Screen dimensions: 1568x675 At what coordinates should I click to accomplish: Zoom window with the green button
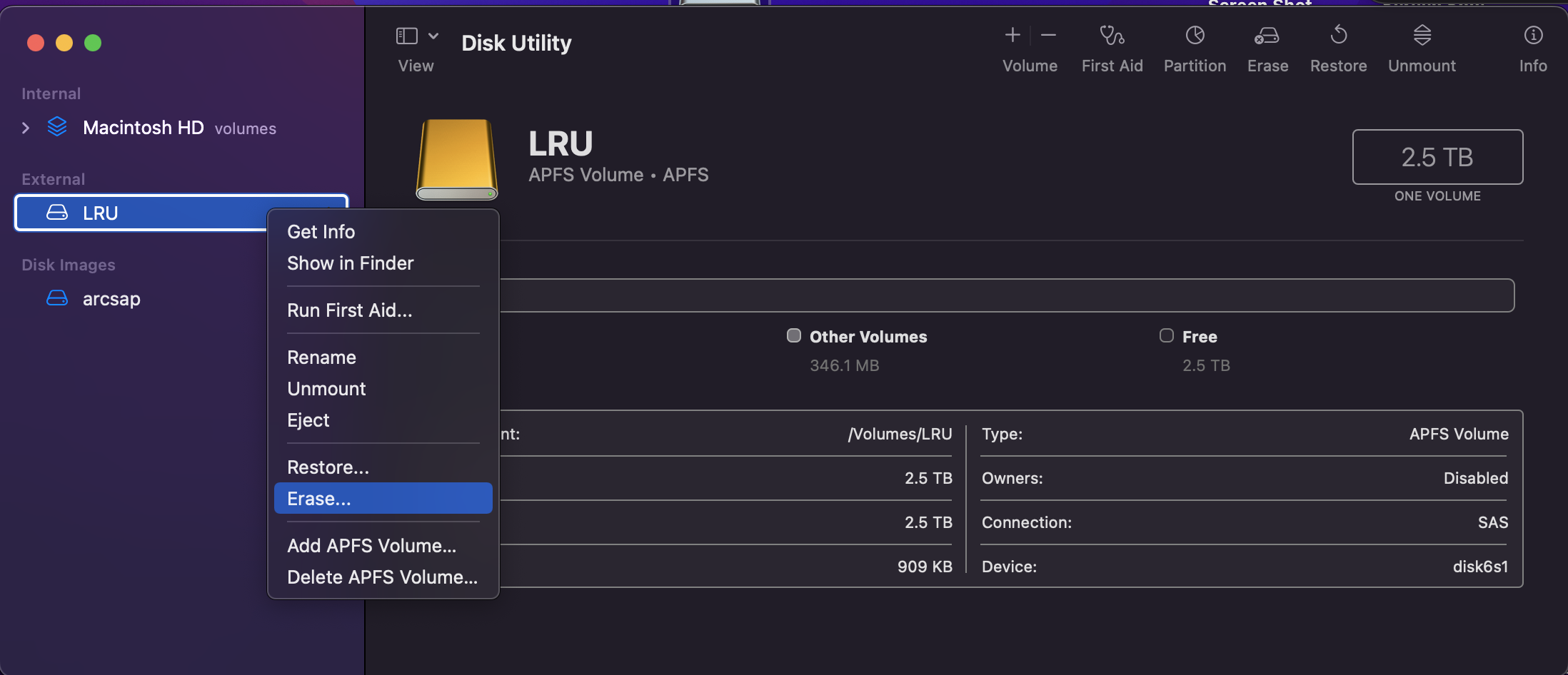click(93, 43)
